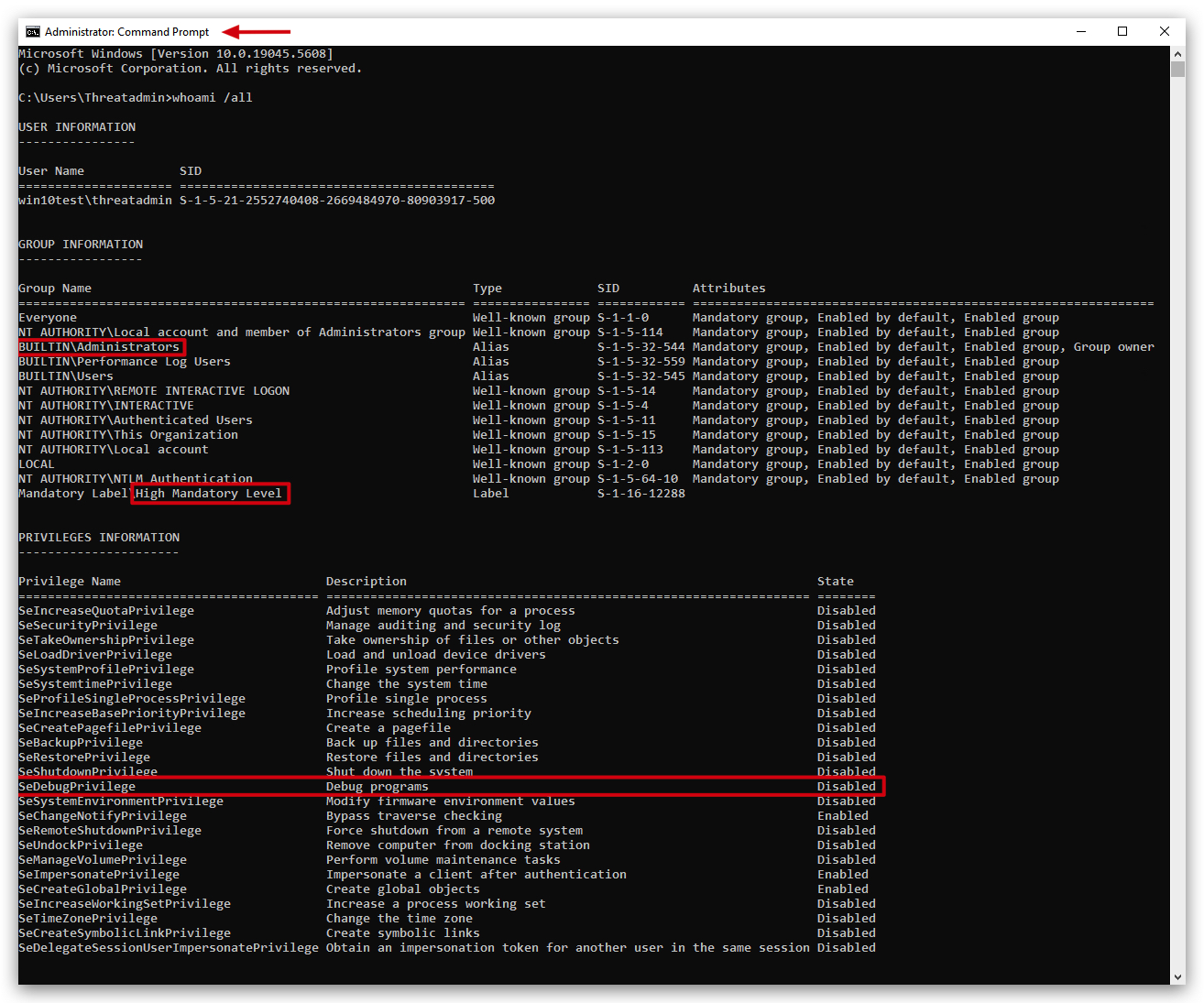The width and height of the screenshot is (1204, 1003).
Task: Click the 'Debug programs' description
Action: 378,787
